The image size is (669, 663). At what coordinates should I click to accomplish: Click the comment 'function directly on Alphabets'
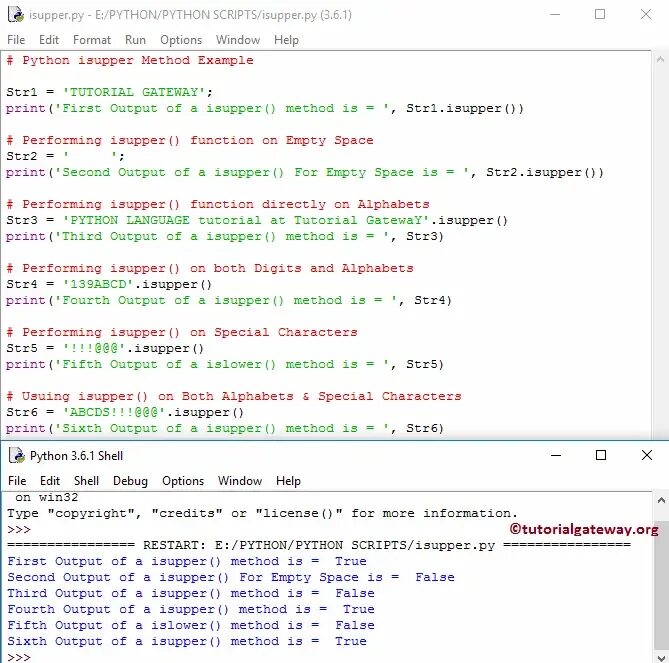[218, 204]
